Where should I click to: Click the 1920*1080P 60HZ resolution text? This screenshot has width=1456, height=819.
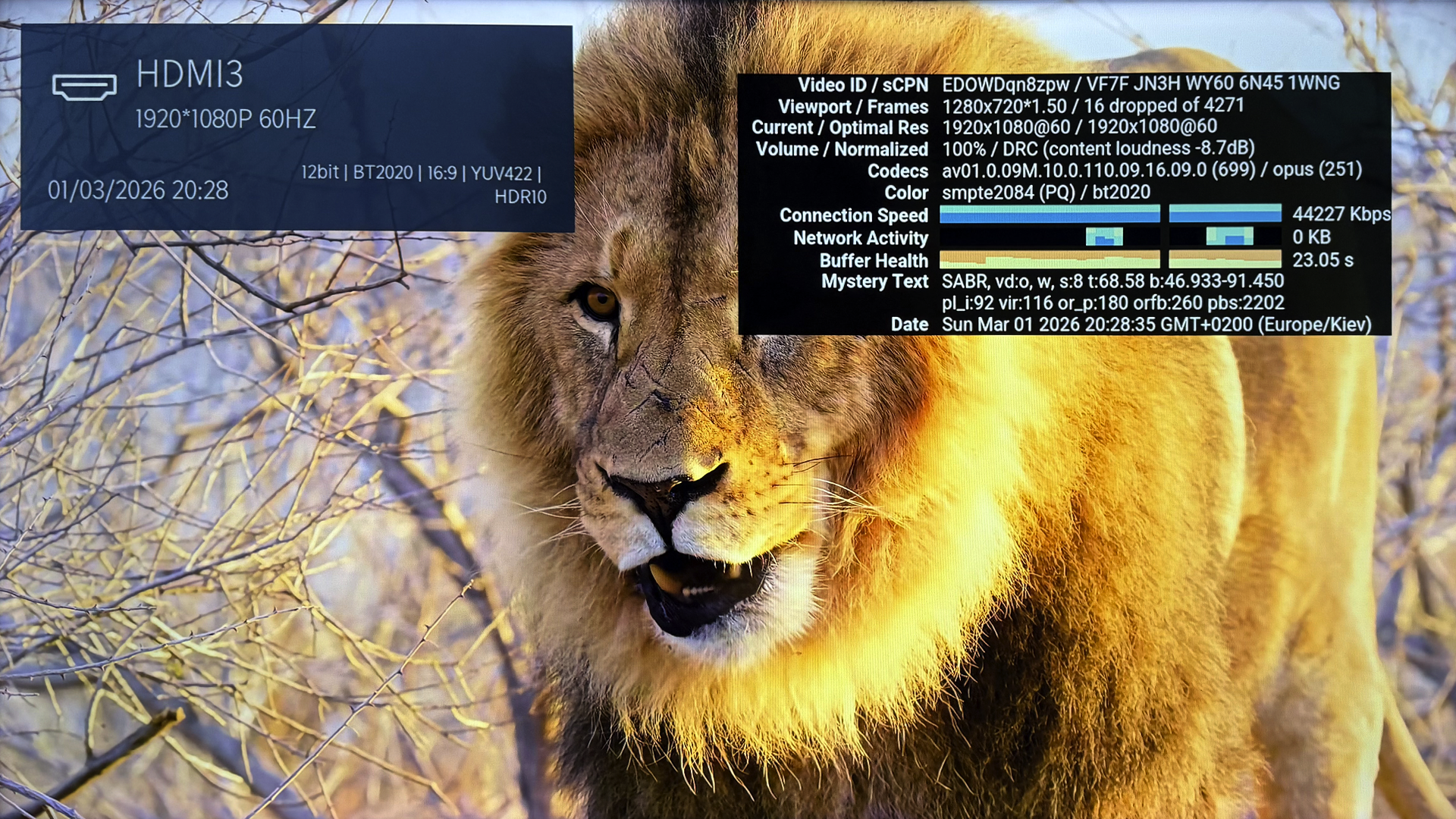pyautogui.click(x=225, y=119)
